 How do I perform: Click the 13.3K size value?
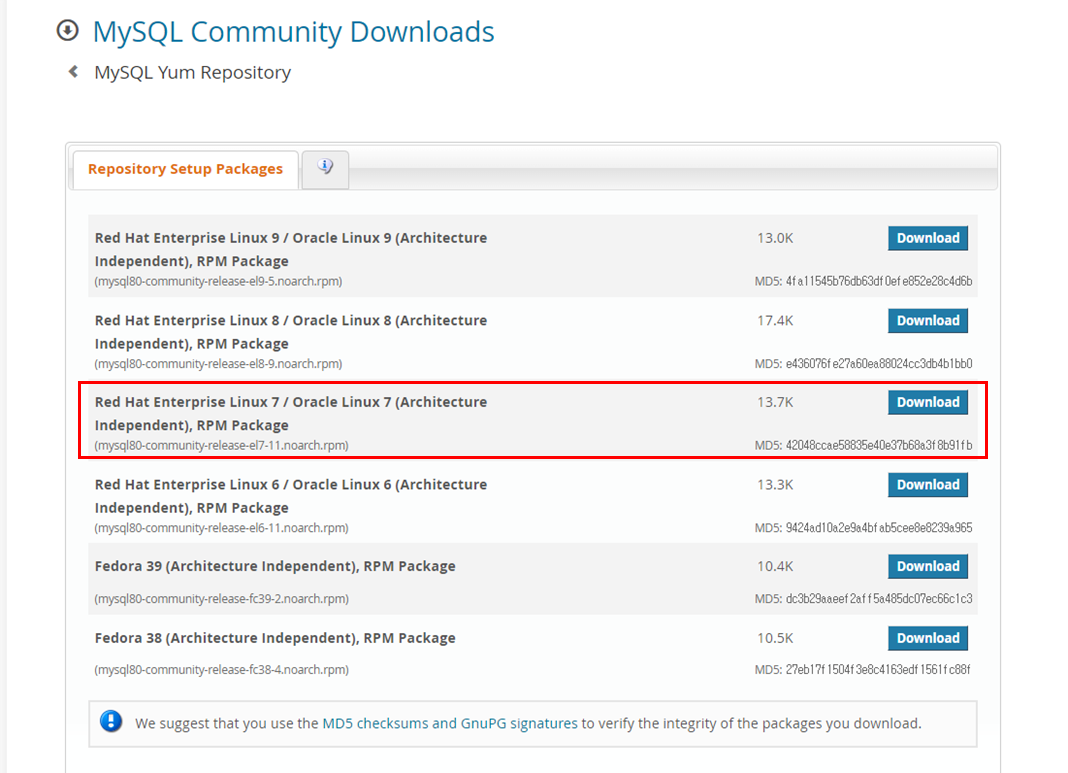click(775, 485)
